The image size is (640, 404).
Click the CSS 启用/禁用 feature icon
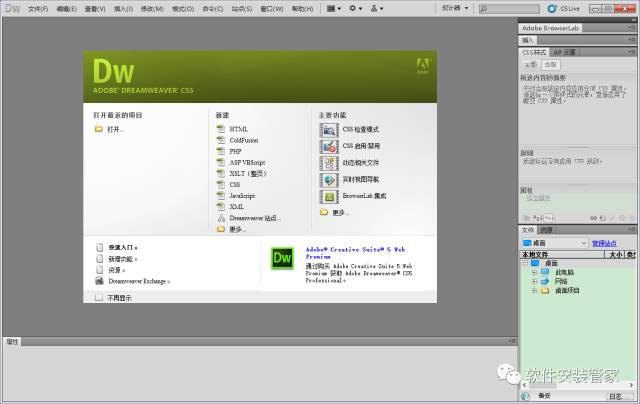[329, 146]
